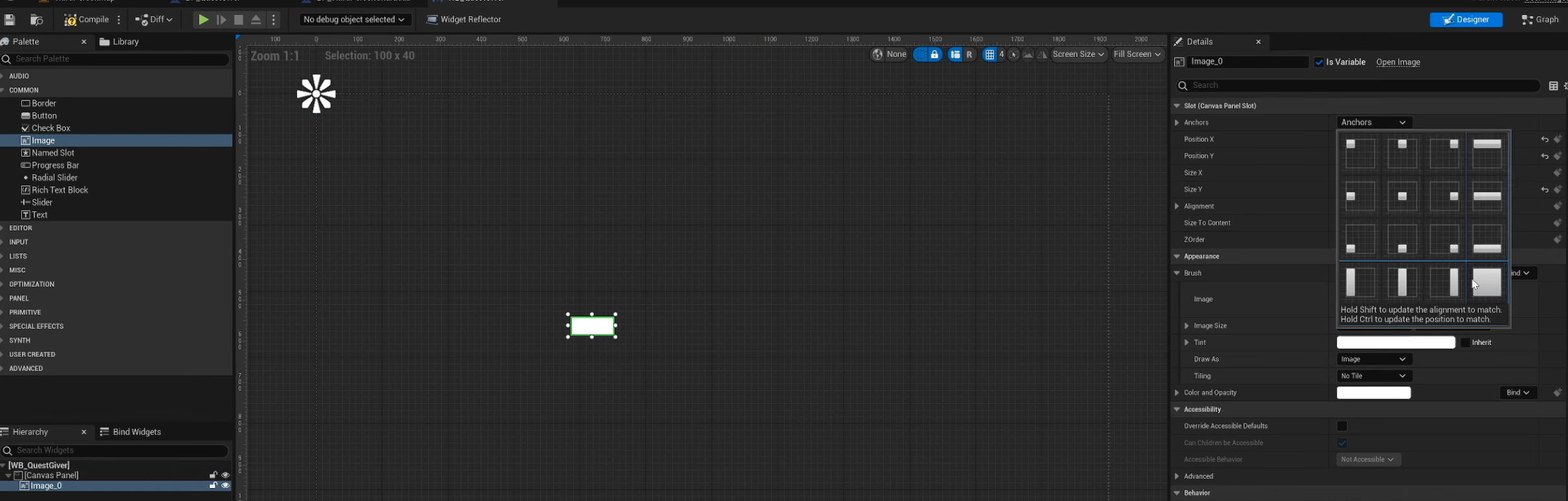Open the Screen Size dropdown
This screenshot has height=501, width=1568.
point(1078,54)
